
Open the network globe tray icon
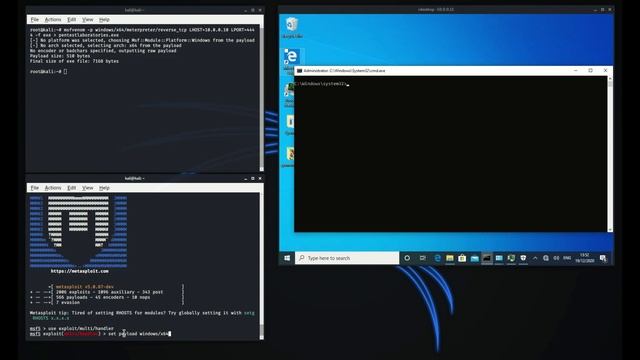546,258
